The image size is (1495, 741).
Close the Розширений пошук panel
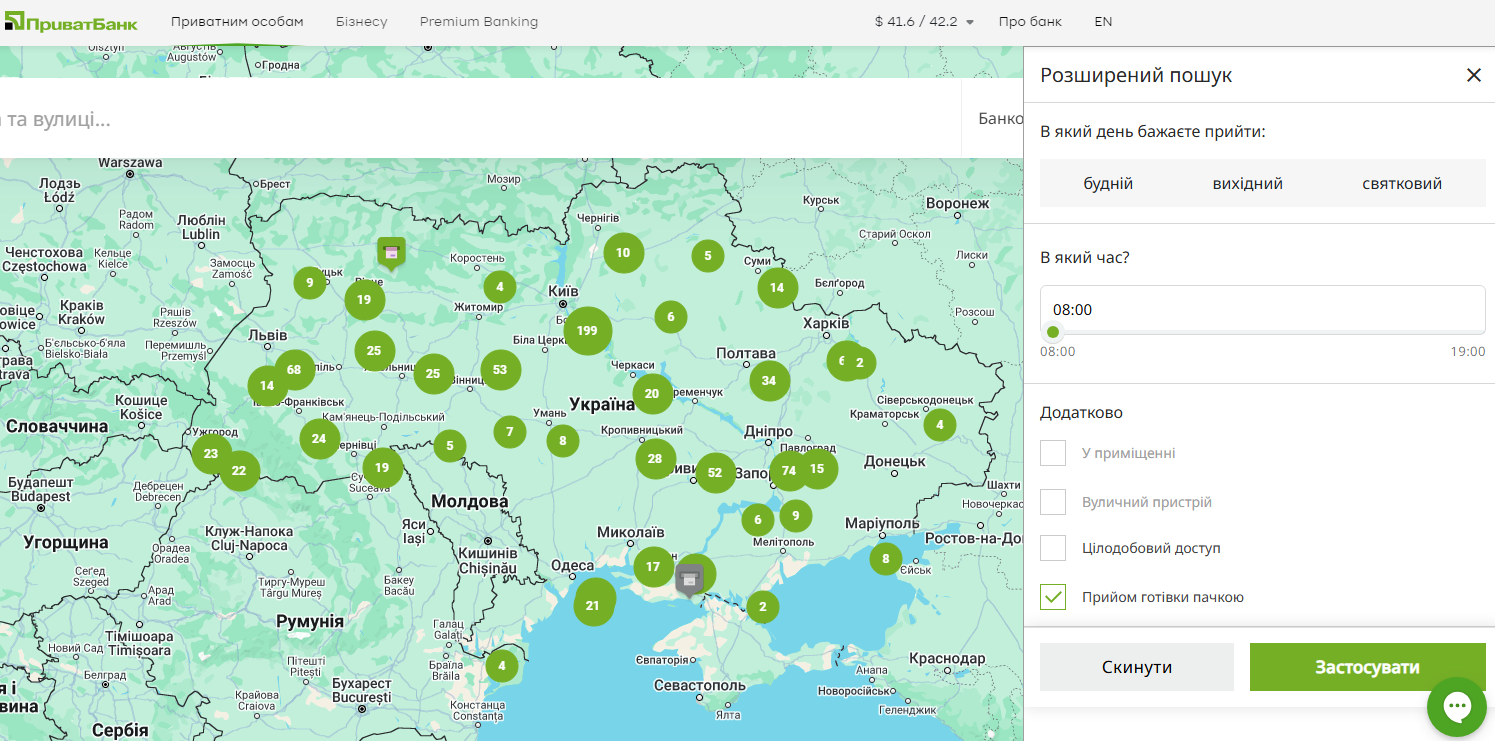[1473, 75]
